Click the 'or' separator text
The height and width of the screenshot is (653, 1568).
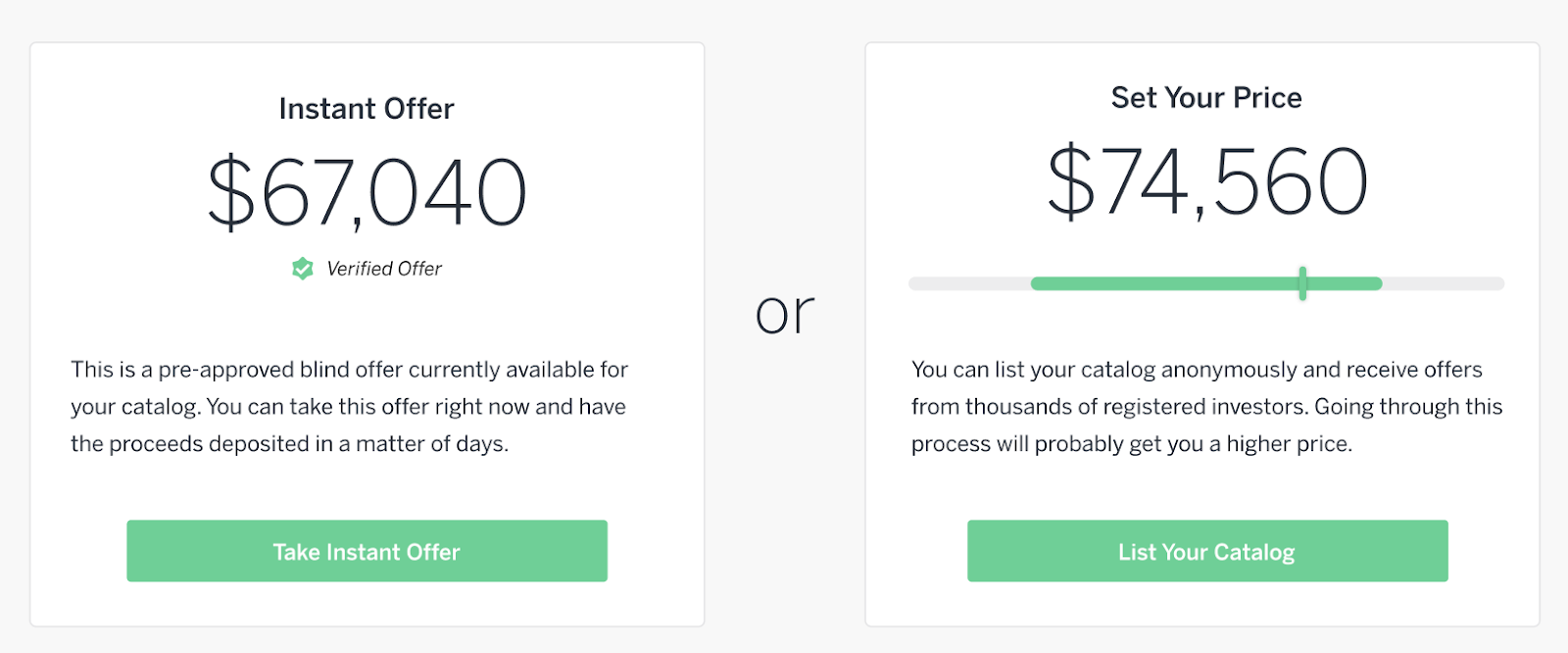pos(785,314)
